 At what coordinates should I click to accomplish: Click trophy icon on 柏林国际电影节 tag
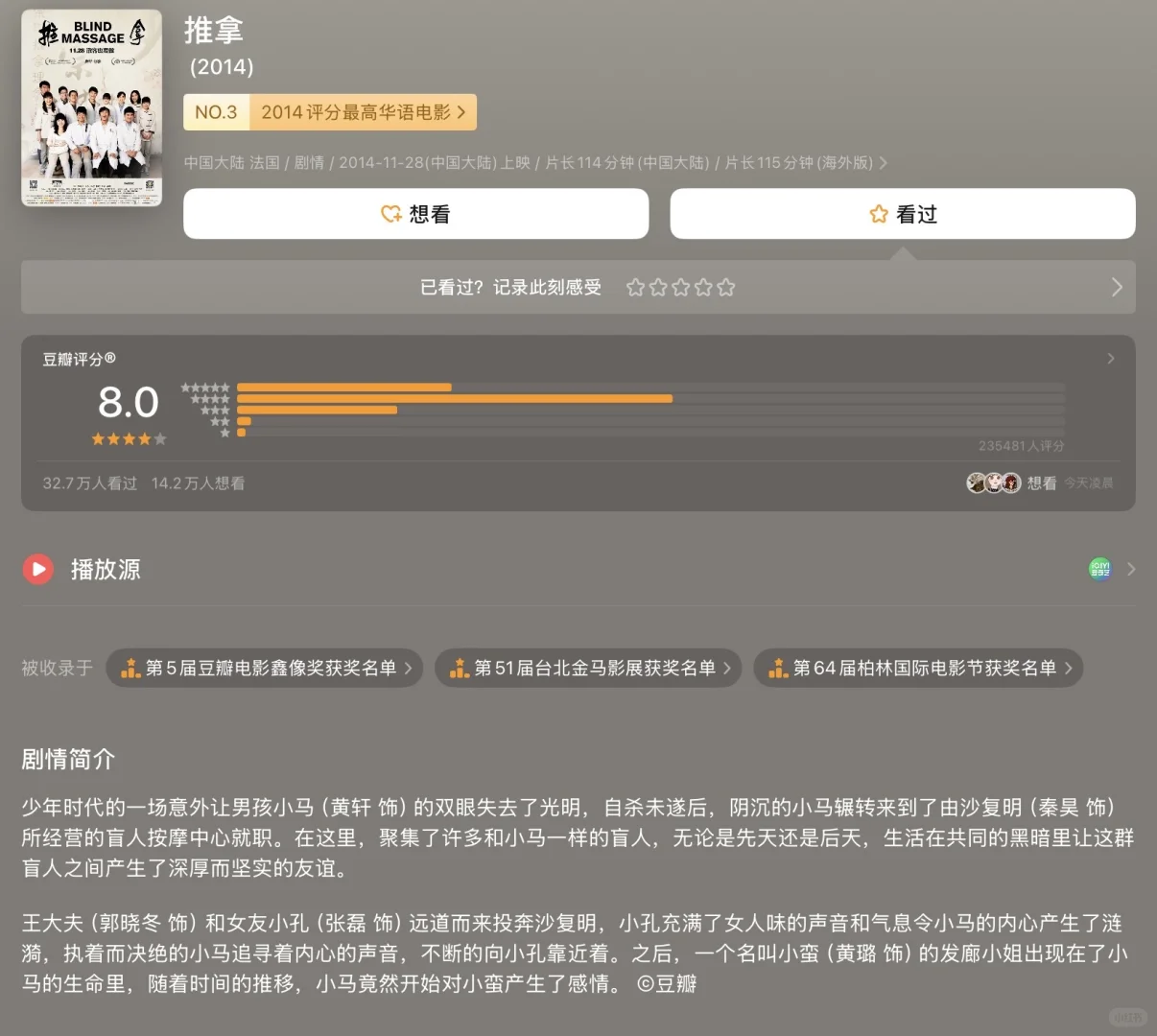click(x=778, y=668)
